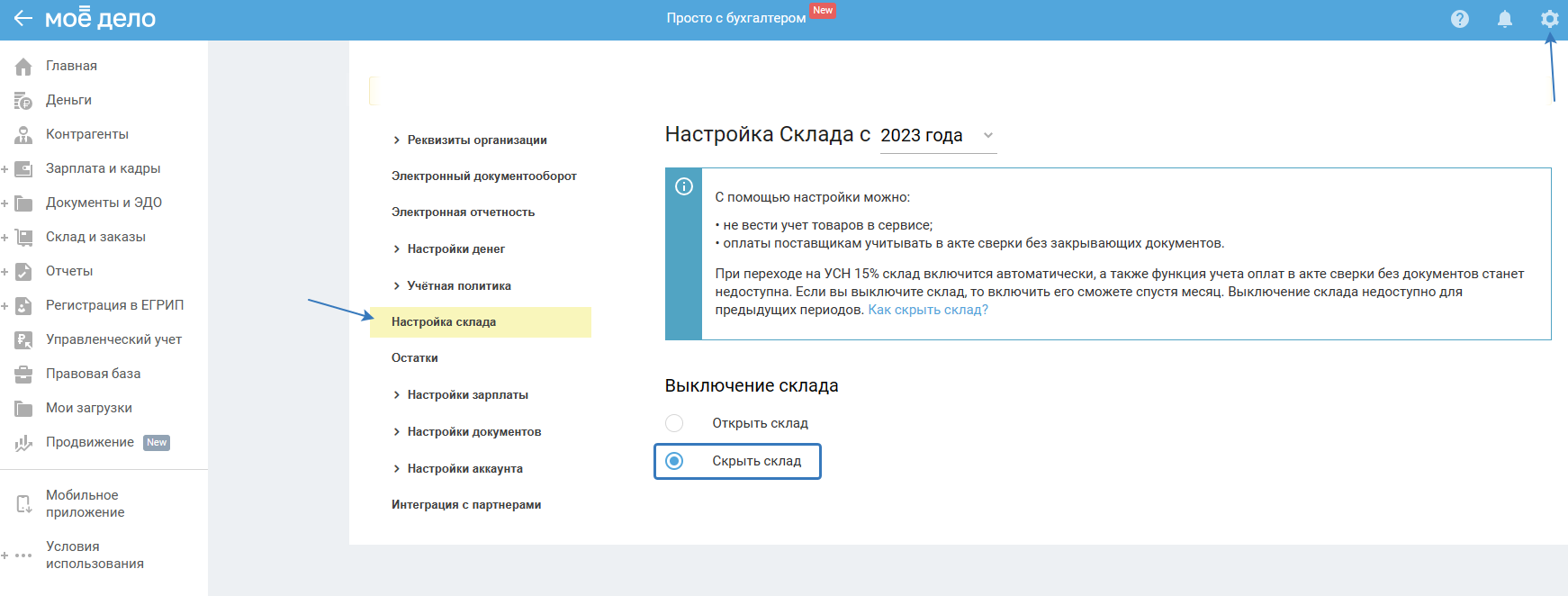Go to Главная in sidebar
Screen dimensions: 1568x596
pos(71,66)
